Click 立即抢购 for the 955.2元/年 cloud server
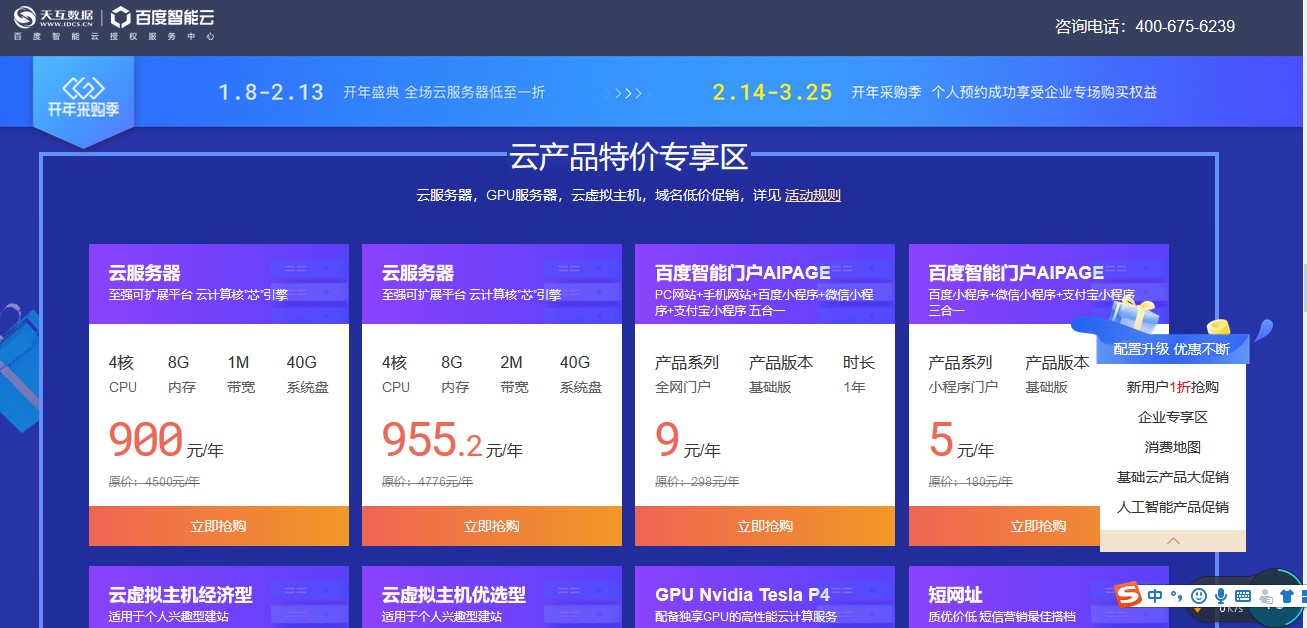1307x628 pixels. tap(492, 526)
